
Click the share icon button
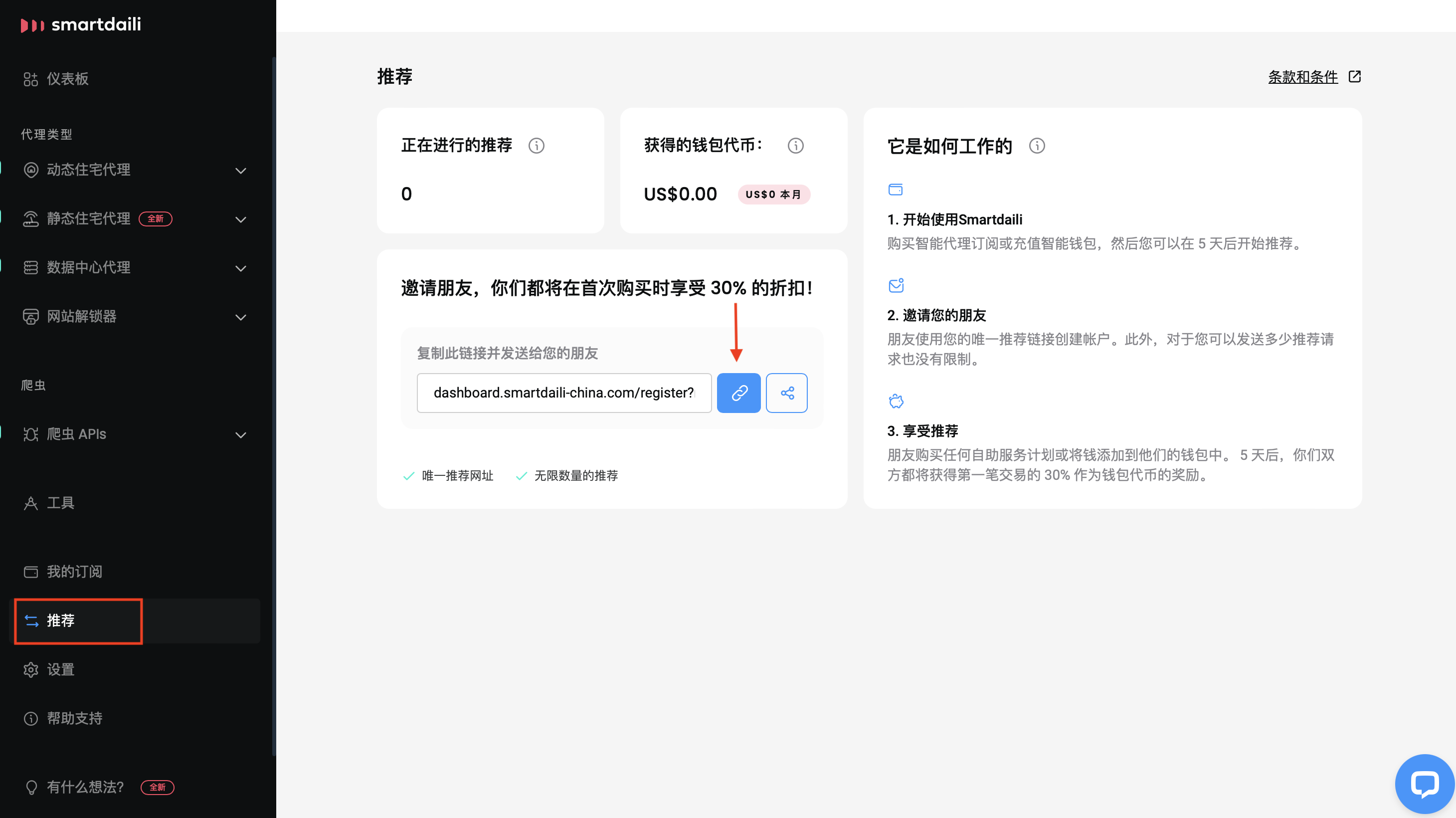[787, 393]
